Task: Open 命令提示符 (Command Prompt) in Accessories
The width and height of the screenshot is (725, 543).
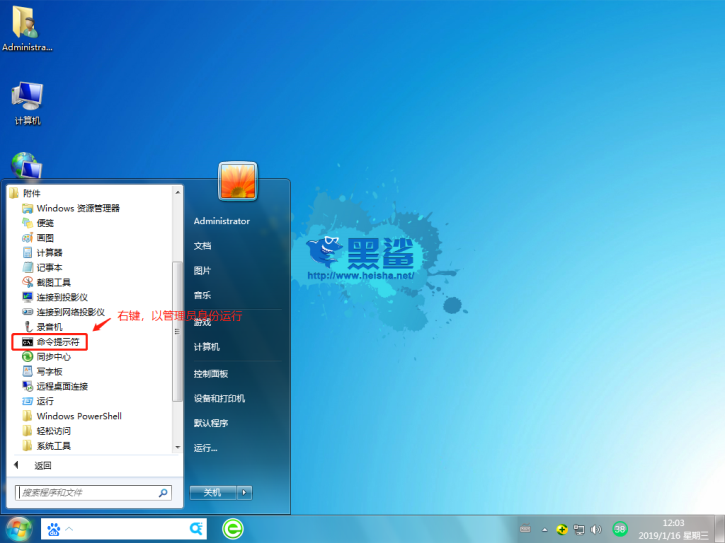Action: [55, 342]
